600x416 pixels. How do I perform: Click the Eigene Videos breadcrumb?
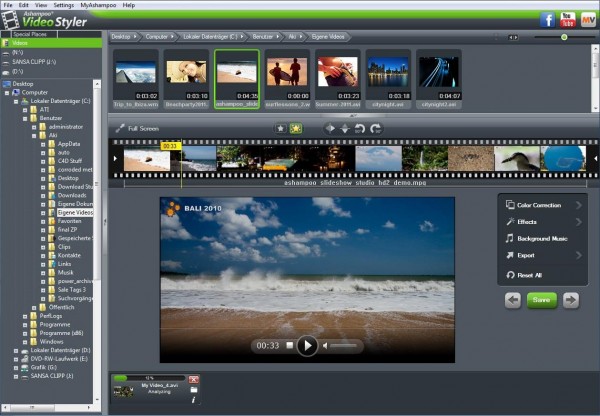328,37
